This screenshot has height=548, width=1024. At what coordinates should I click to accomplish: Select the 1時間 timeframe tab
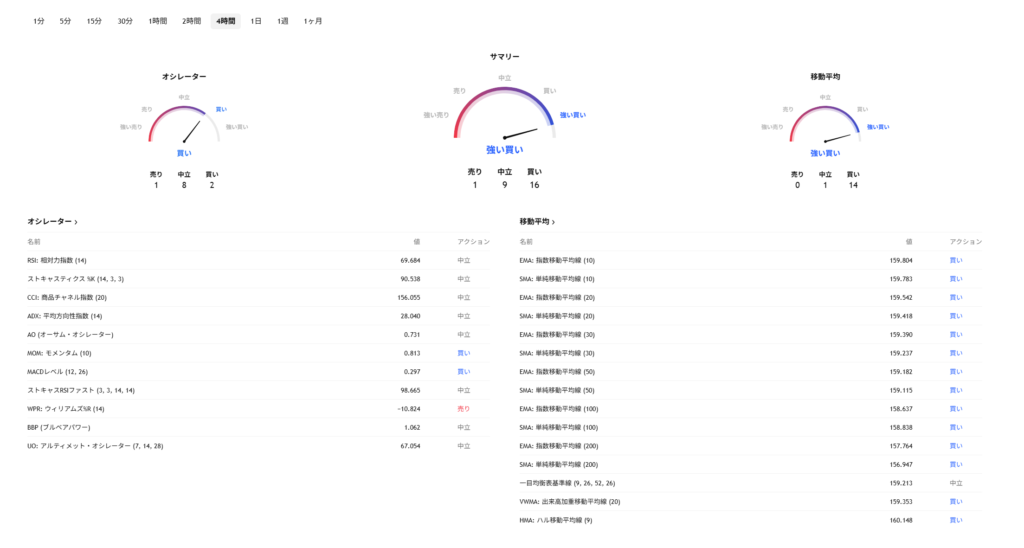point(158,21)
